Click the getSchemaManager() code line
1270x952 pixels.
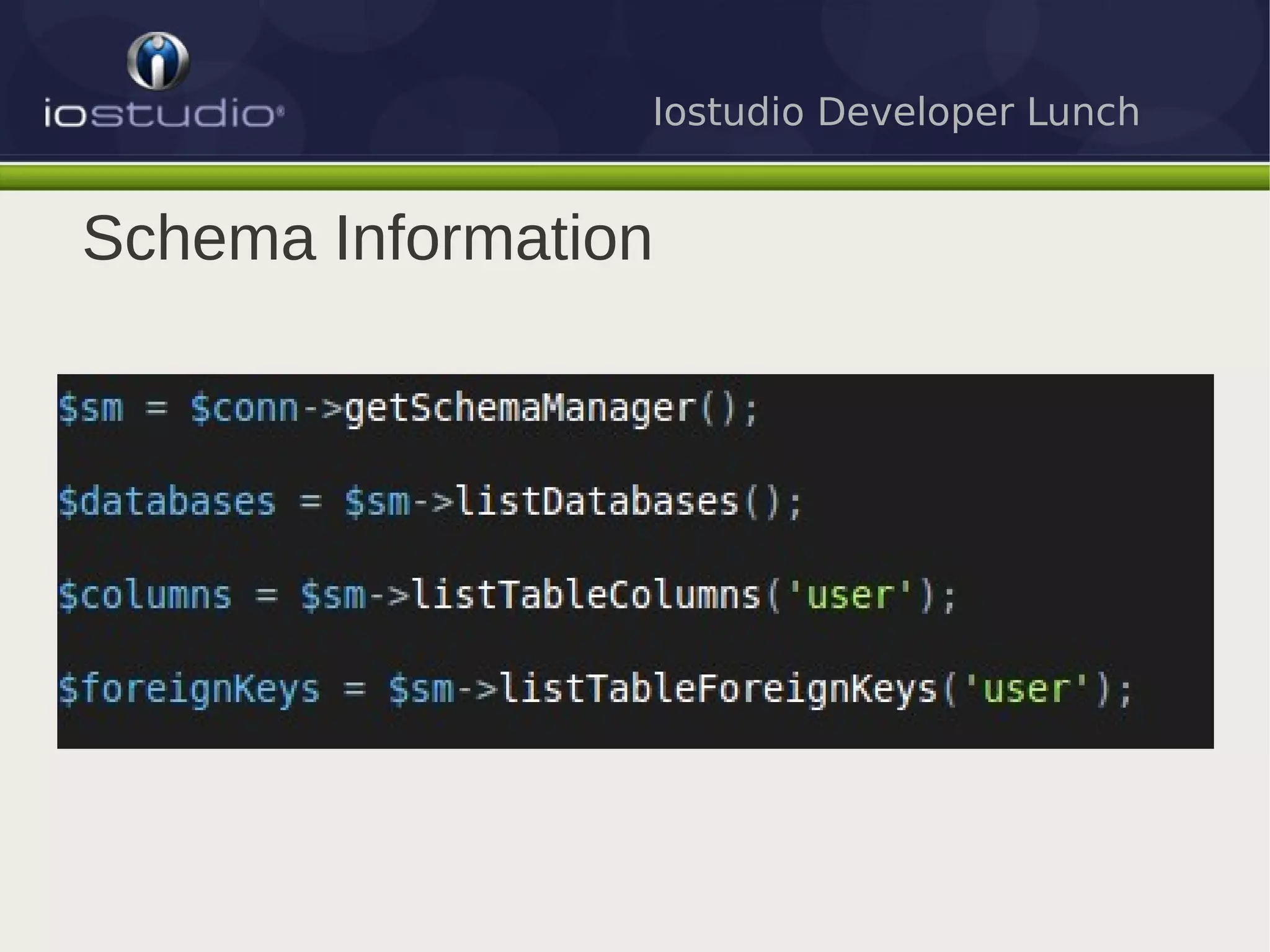point(409,409)
